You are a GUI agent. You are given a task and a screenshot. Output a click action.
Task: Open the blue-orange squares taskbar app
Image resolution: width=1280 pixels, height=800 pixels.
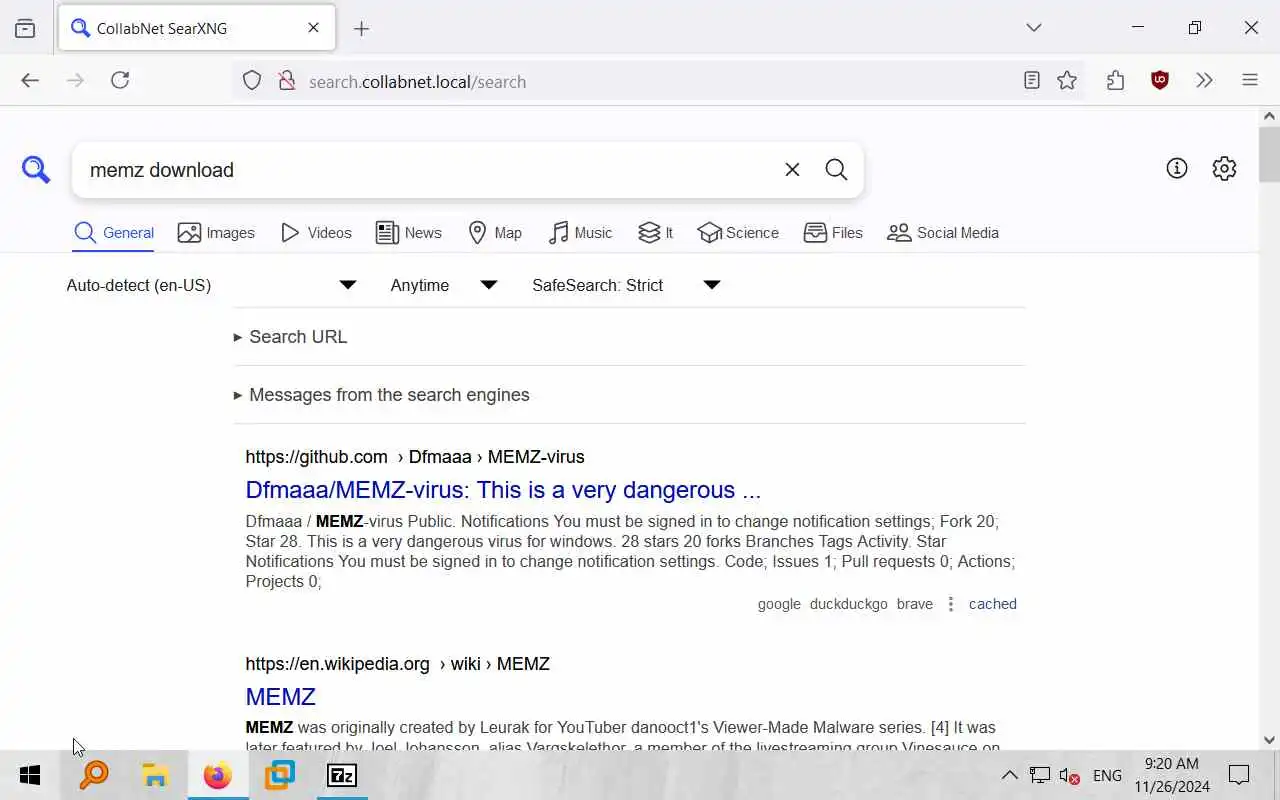[280, 775]
